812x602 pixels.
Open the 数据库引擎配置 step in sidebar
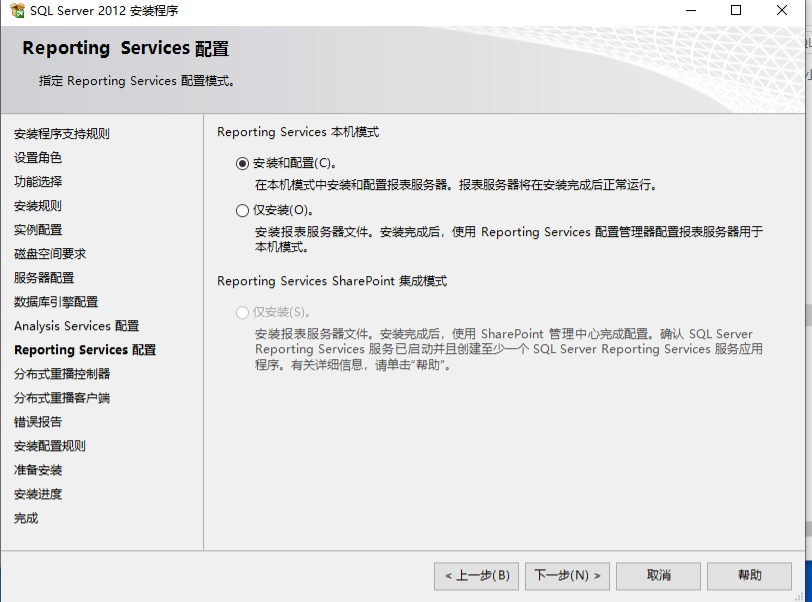(x=56, y=302)
